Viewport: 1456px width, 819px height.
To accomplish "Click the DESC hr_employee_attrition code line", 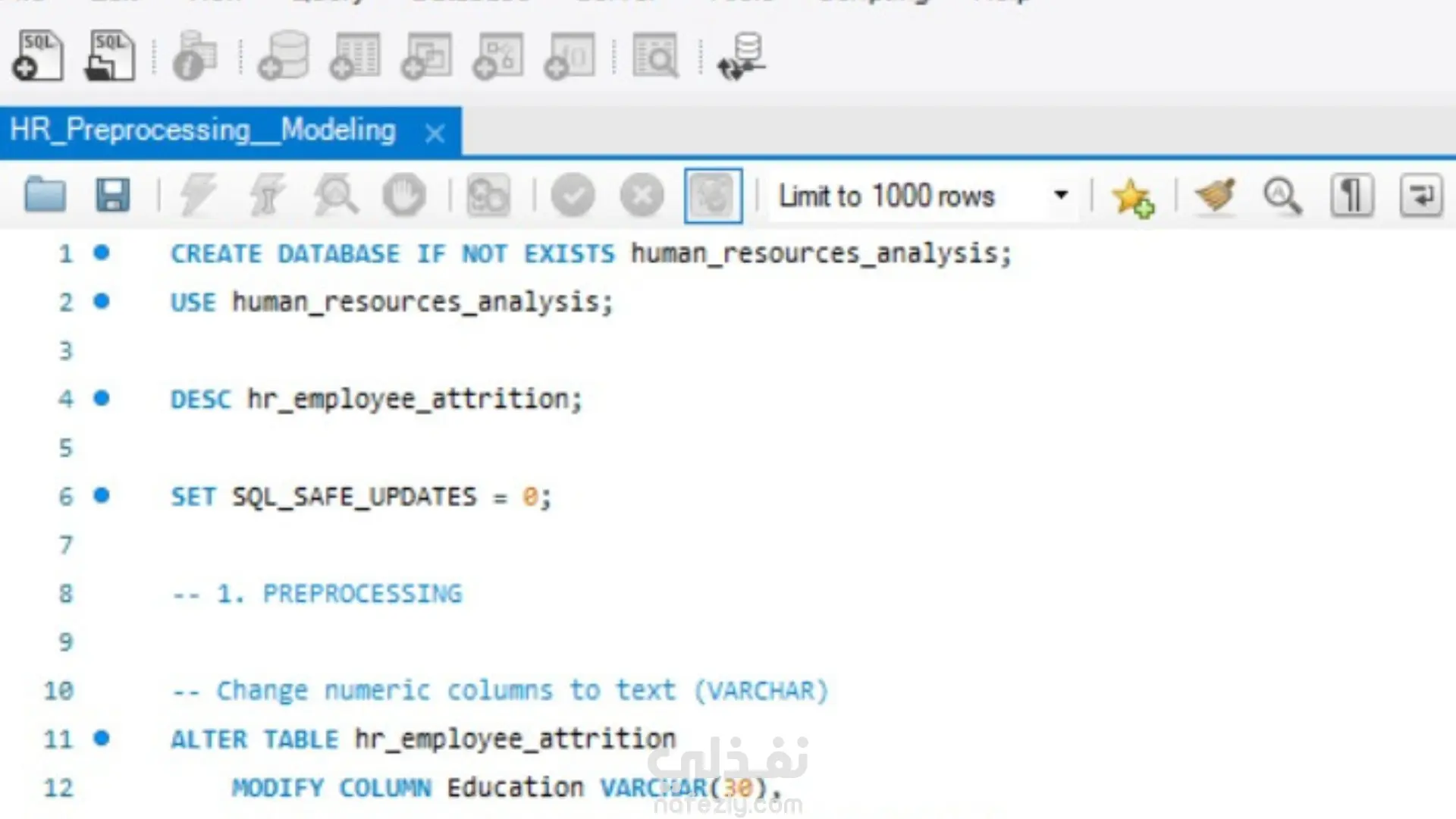I will click(x=376, y=399).
